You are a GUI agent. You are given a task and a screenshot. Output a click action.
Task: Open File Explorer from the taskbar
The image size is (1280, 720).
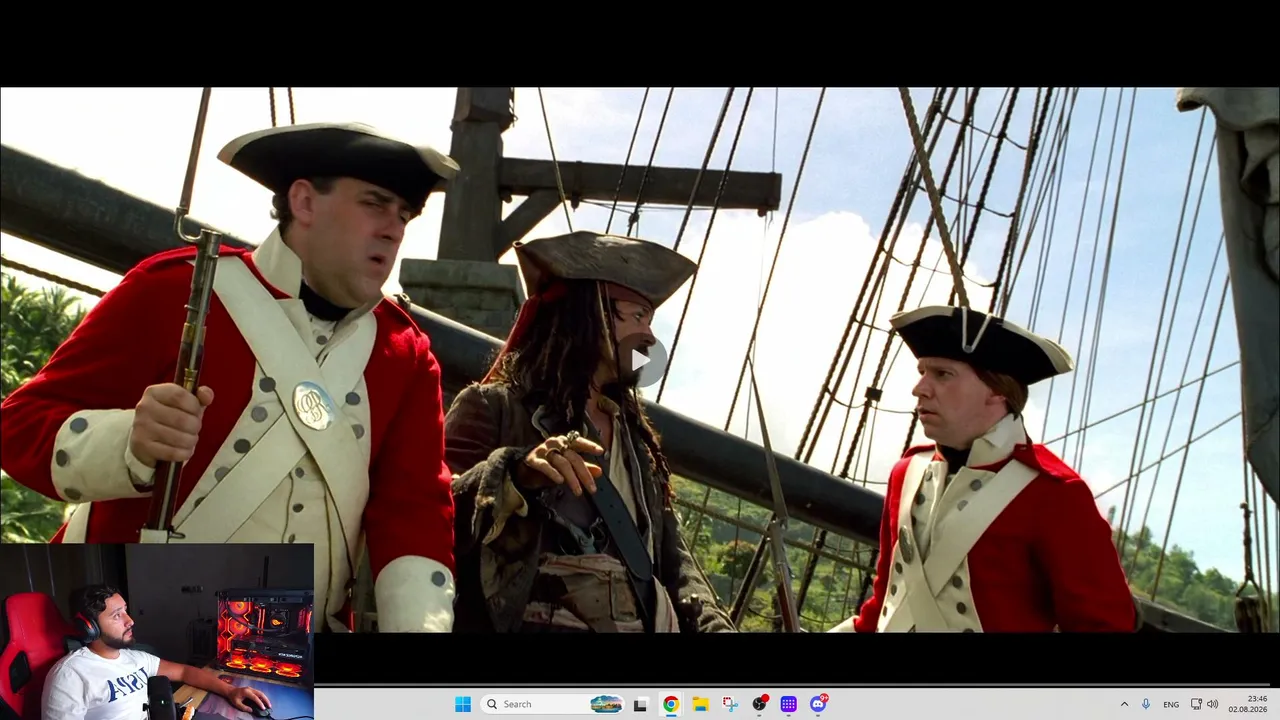(x=700, y=704)
